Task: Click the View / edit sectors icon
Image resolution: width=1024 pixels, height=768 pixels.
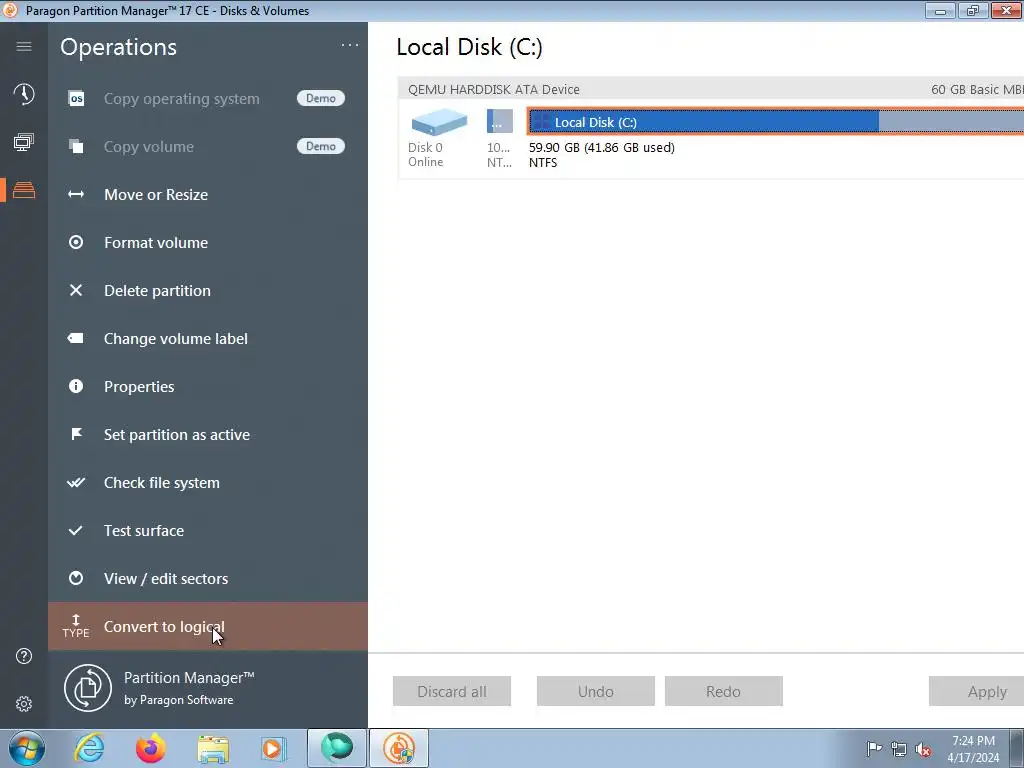Action: click(x=76, y=578)
